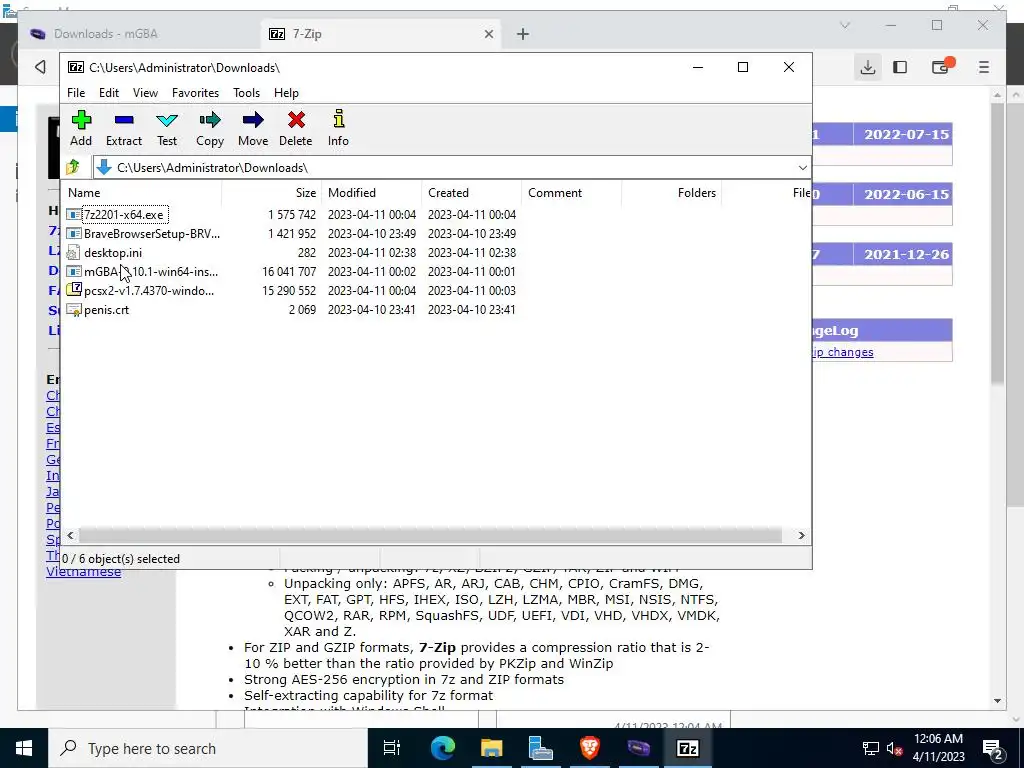Open the Help menu
Screen dimensions: 1024x768
pos(286,93)
